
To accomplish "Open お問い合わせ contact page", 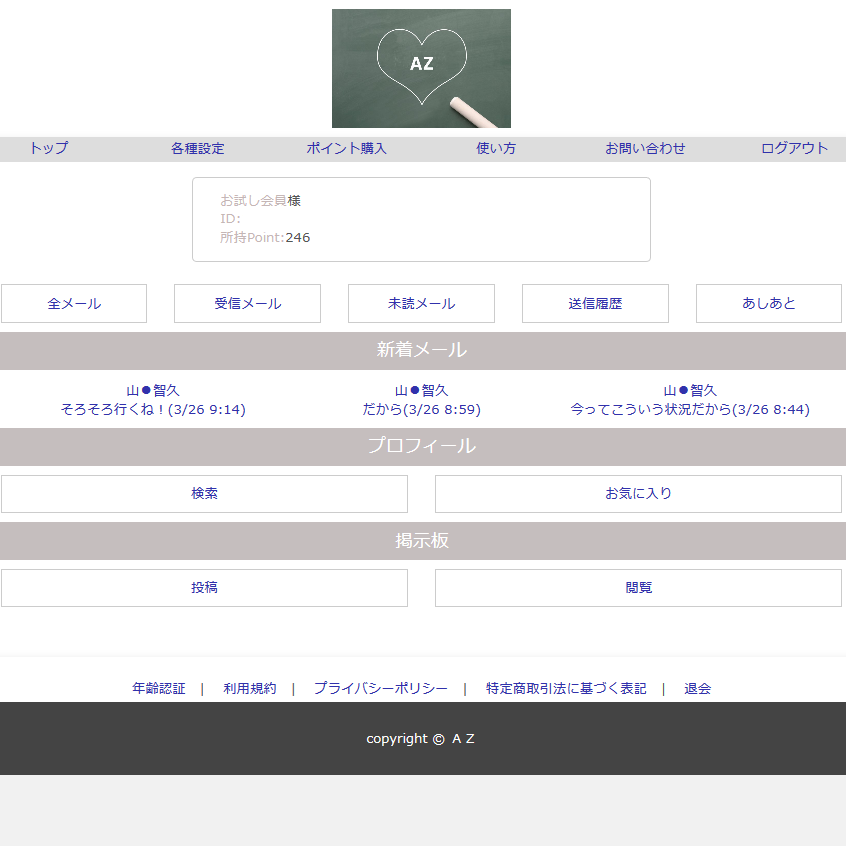I will [x=645, y=148].
